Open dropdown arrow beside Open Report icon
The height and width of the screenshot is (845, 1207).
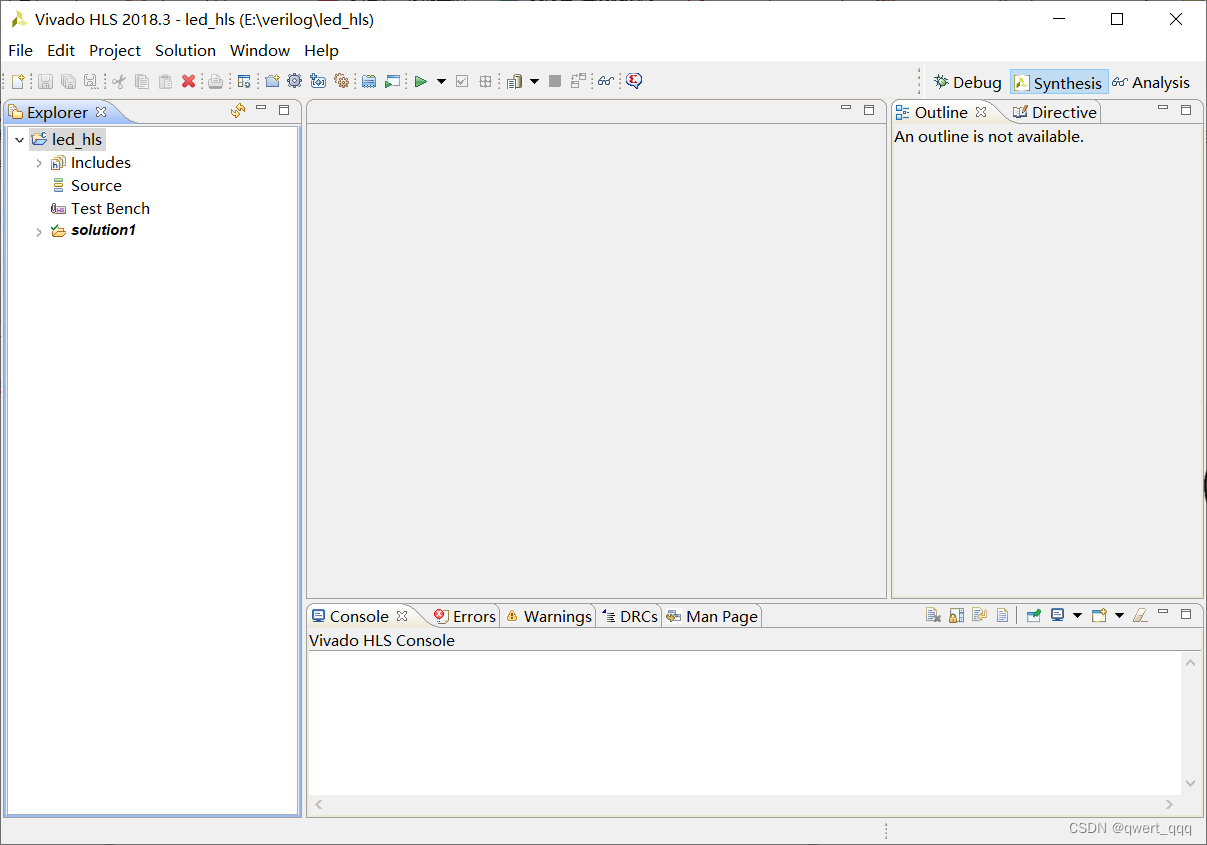pyautogui.click(x=534, y=81)
